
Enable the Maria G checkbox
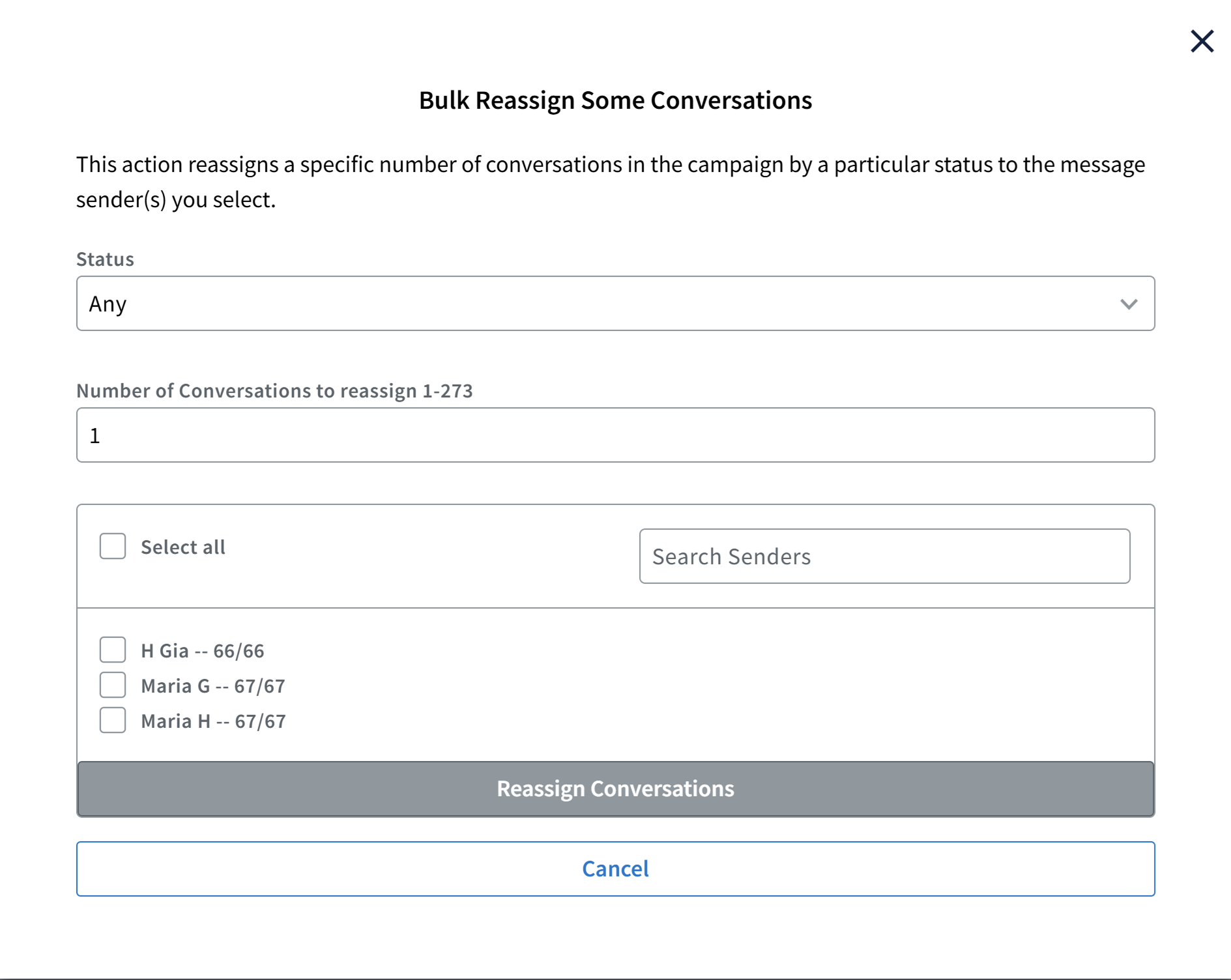click(112, 685)
